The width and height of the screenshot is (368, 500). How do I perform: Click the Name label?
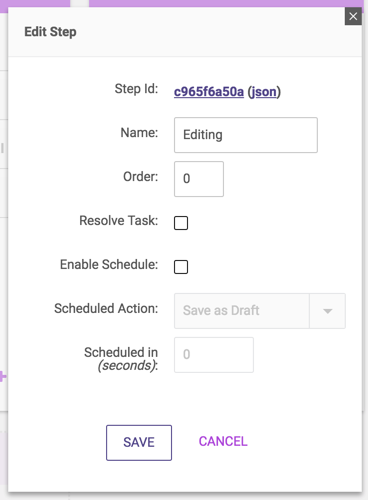(139, 133)
